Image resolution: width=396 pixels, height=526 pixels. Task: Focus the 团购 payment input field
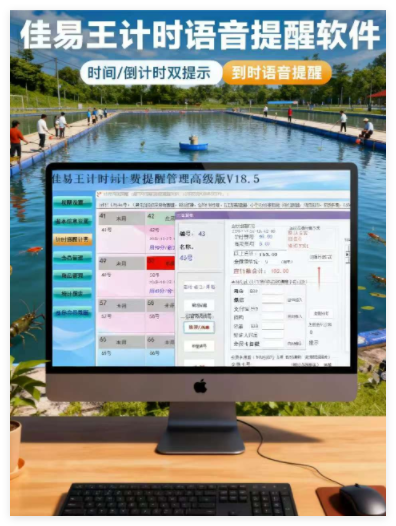[273, 317]
